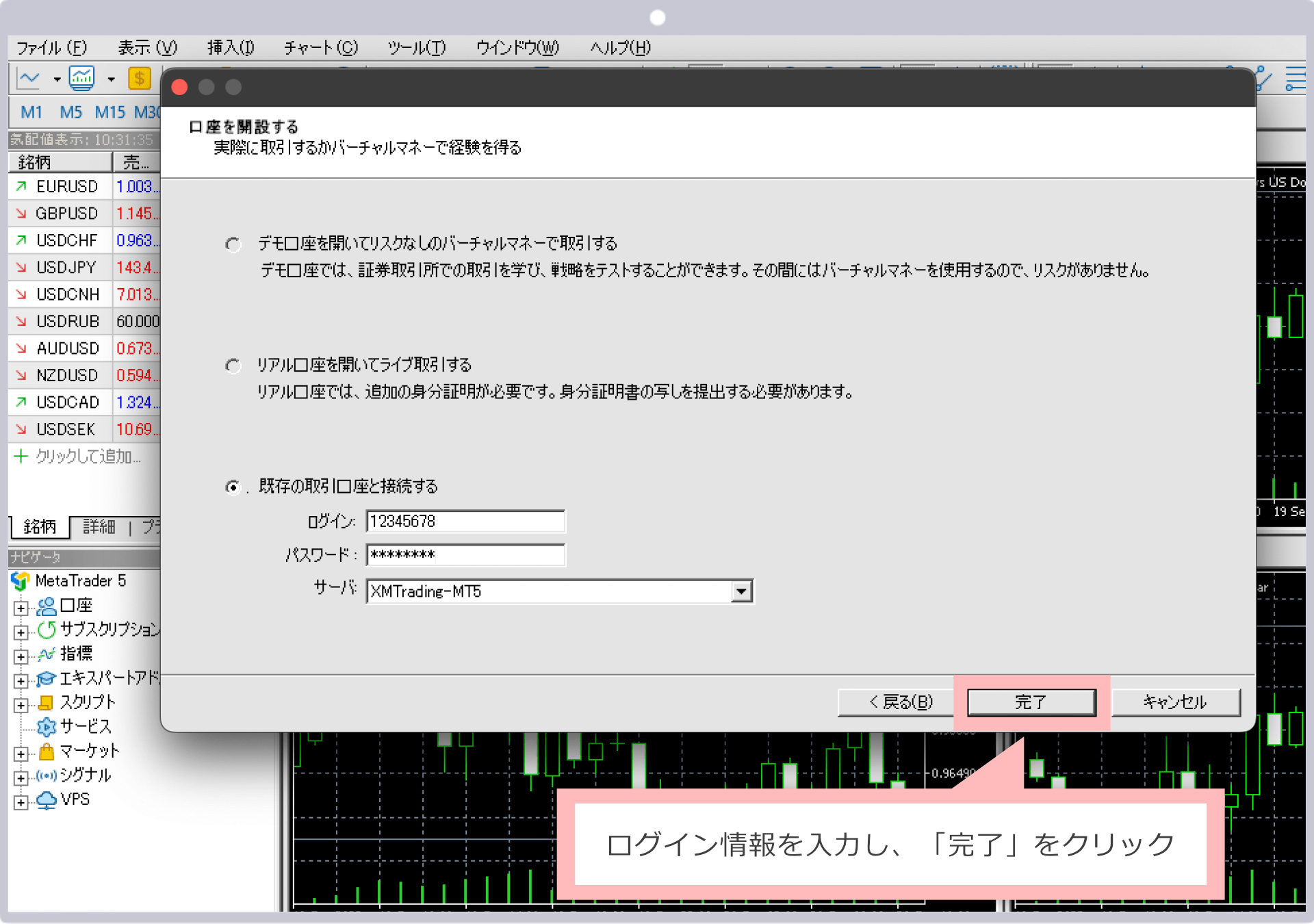Open the ファイル (F) menu
Screen dimensions: 1314x924
point(52,47)
